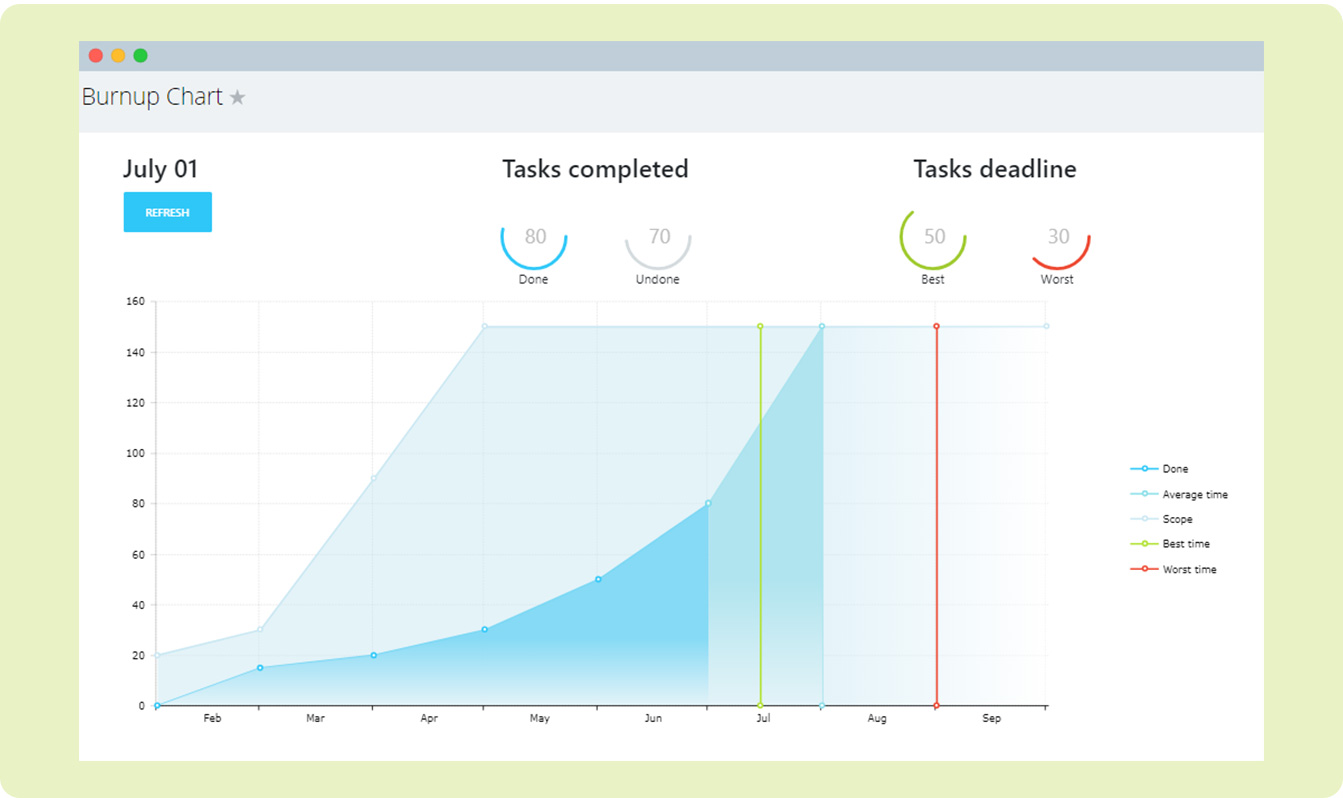Click the Burnup Chart title text
This screenshot has height=798, width=1343.
152,97
